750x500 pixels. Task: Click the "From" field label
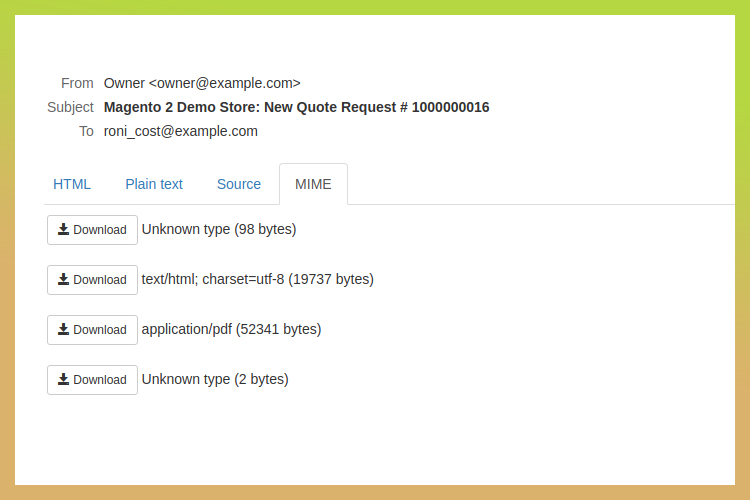pos(77,83)
